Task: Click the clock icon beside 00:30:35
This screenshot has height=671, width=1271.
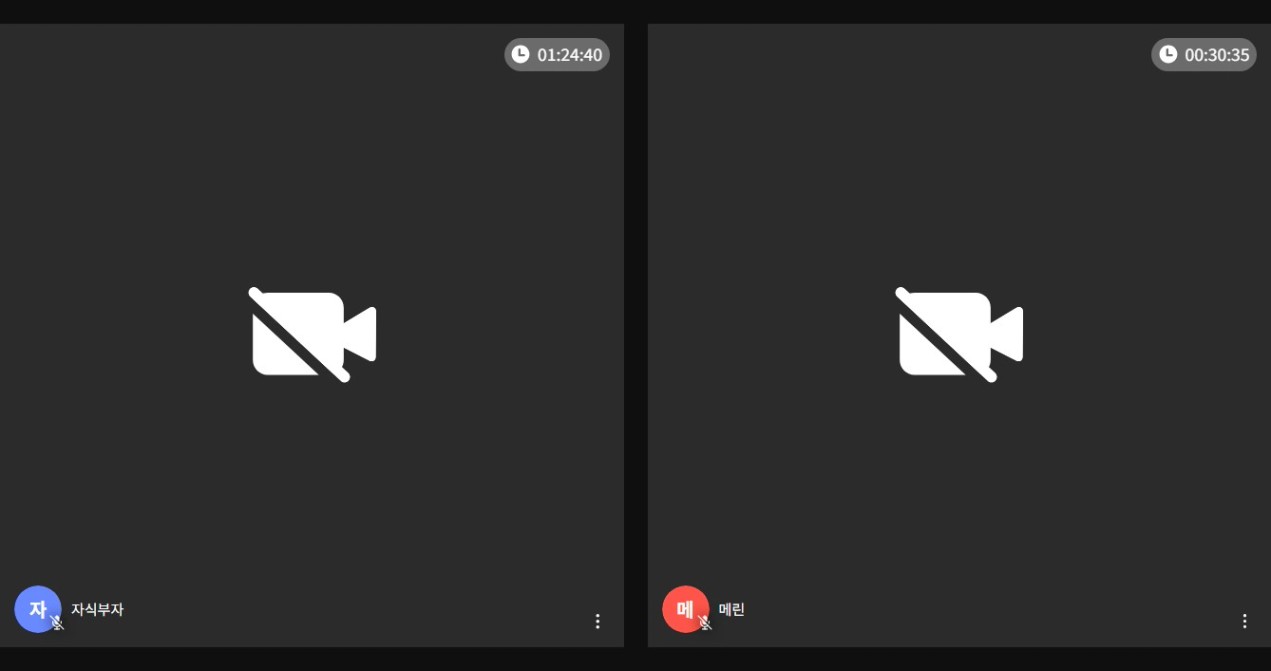Action: coord(1168,54)
